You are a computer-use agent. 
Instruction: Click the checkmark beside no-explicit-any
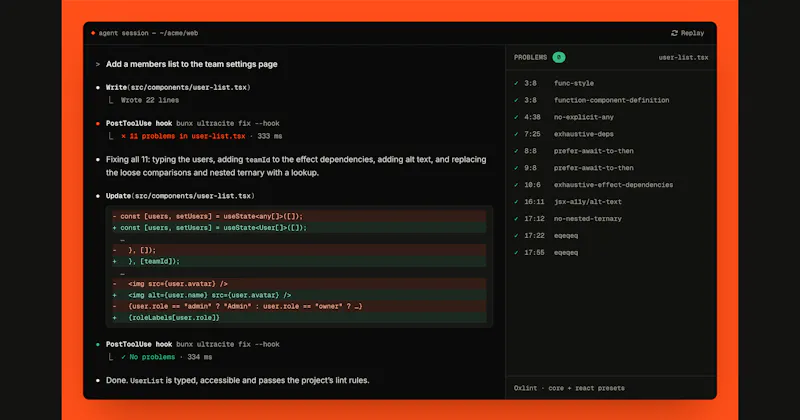coord(516,117)
